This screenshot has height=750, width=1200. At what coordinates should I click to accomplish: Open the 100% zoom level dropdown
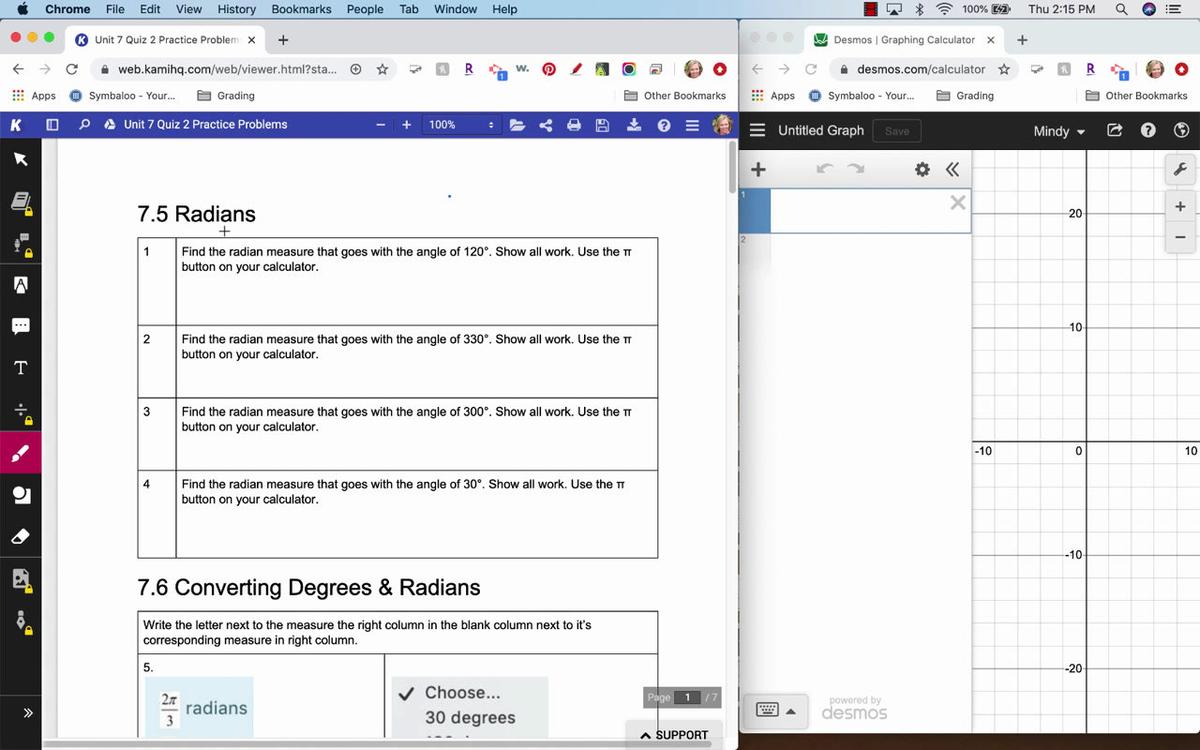pyautogui.click(x=461, y=125)
